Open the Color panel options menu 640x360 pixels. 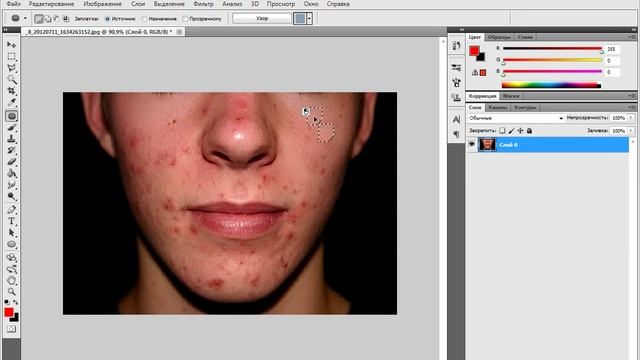[632, 37]
